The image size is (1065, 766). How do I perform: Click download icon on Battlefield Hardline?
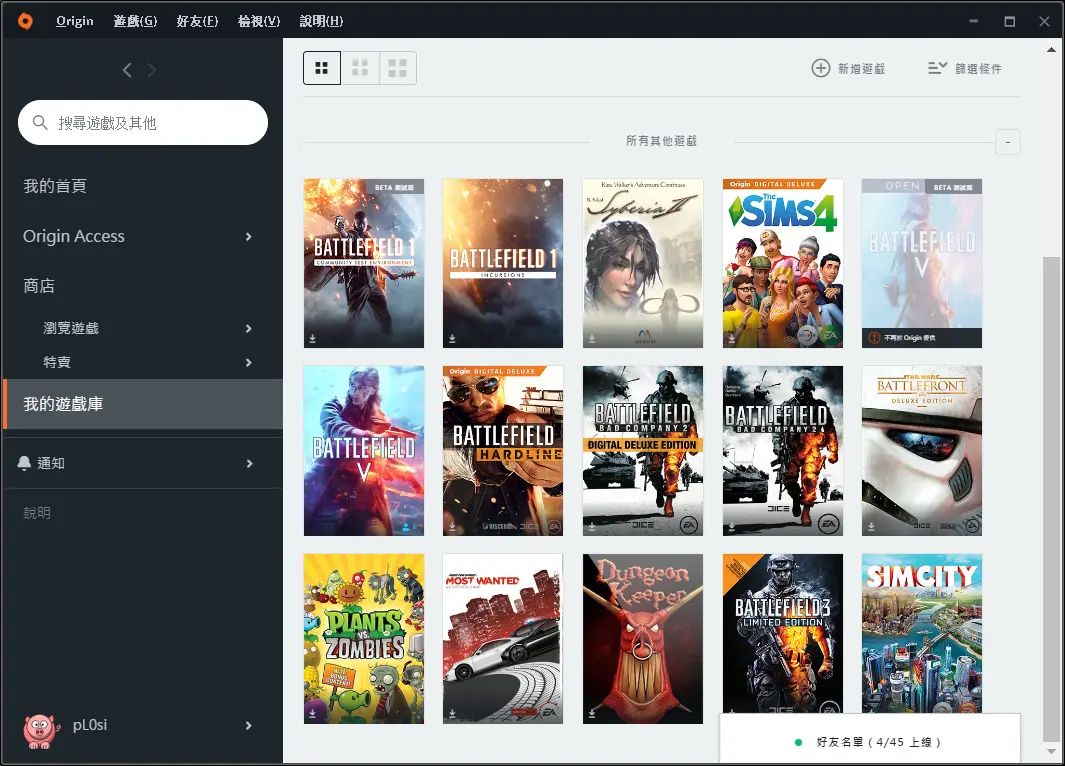point(452,526)
